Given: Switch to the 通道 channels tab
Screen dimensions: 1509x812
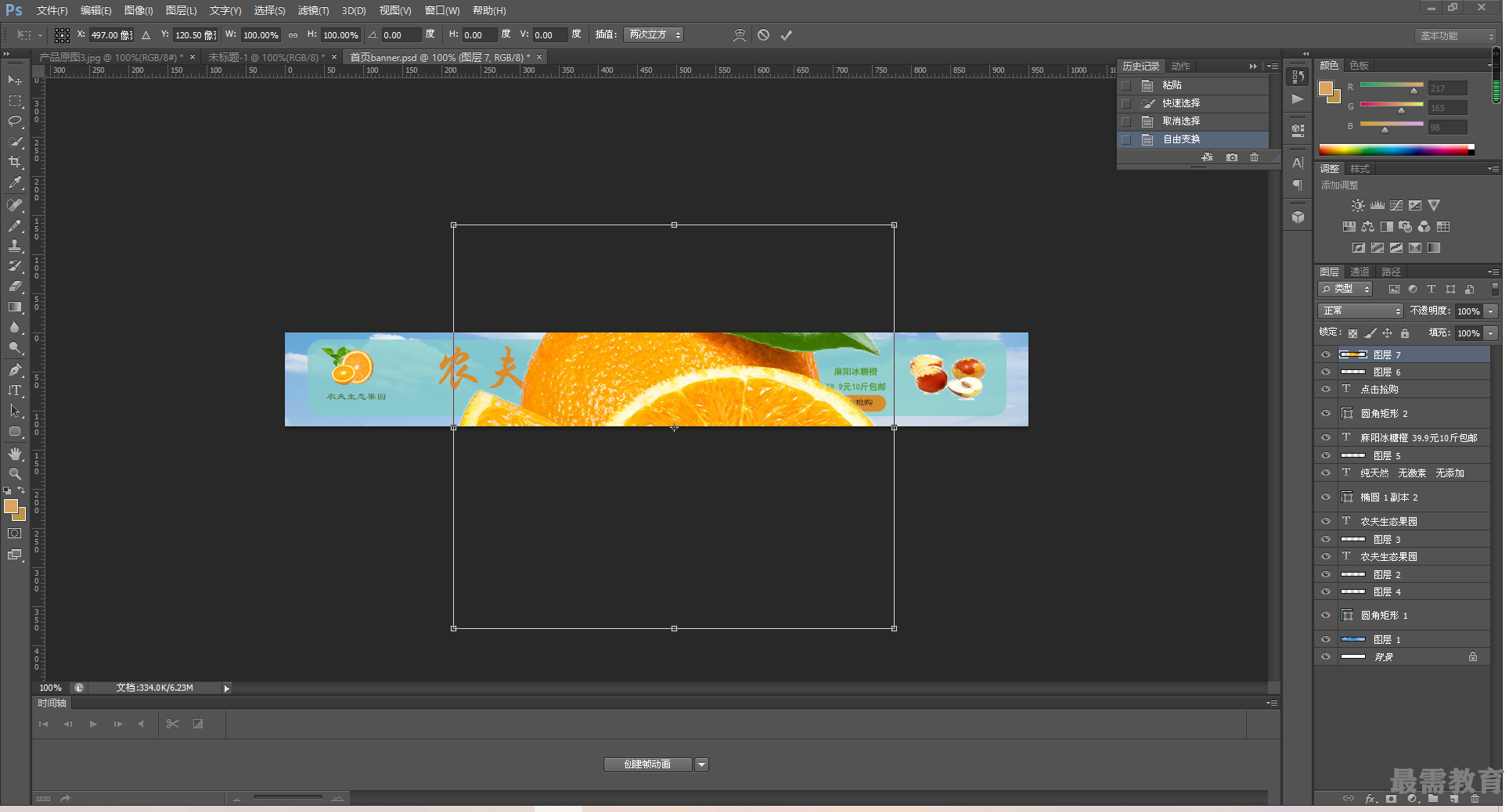Looking at the screenshot, I should (1360, 272).
